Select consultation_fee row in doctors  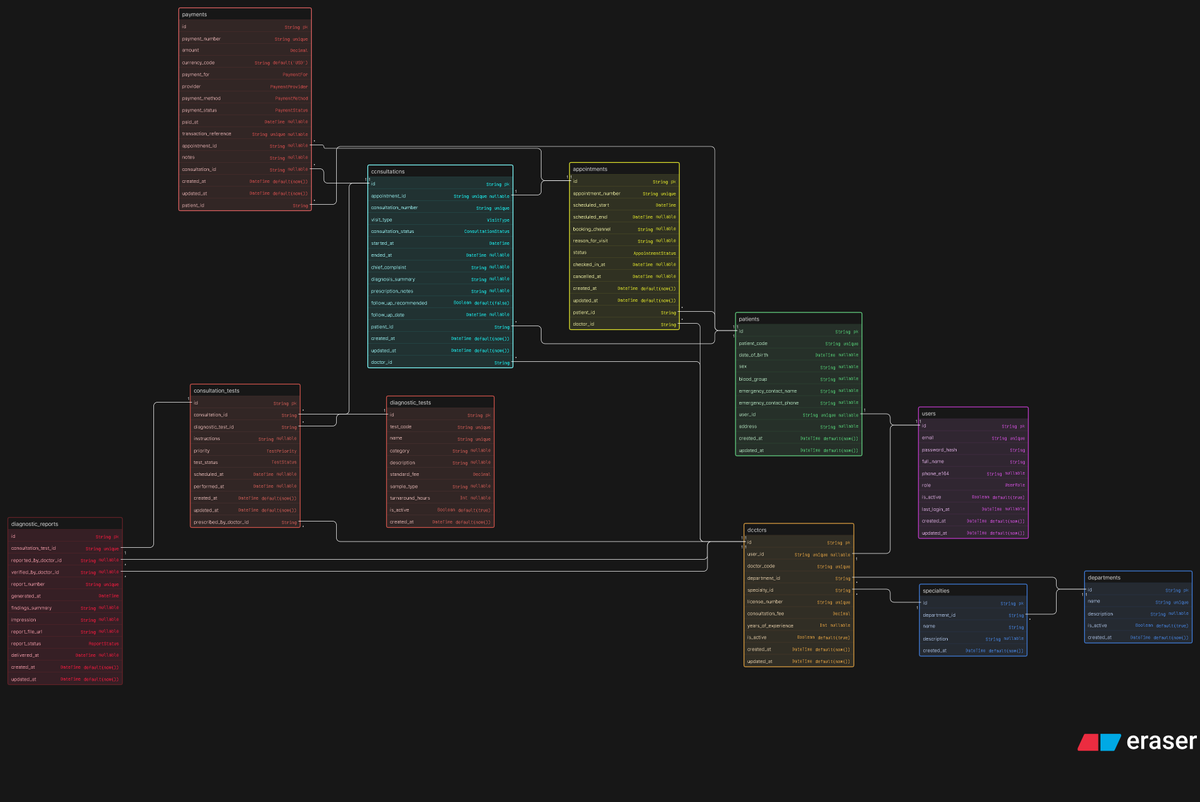(799, 614)
